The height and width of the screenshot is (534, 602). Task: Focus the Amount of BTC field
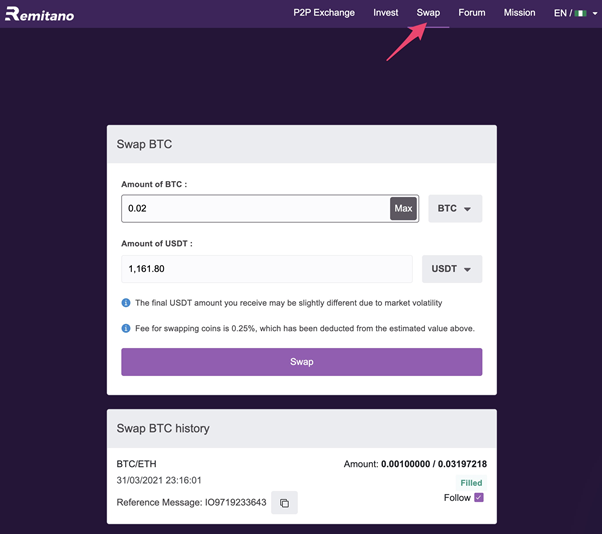pyautogui.click(x=255, y=208)
